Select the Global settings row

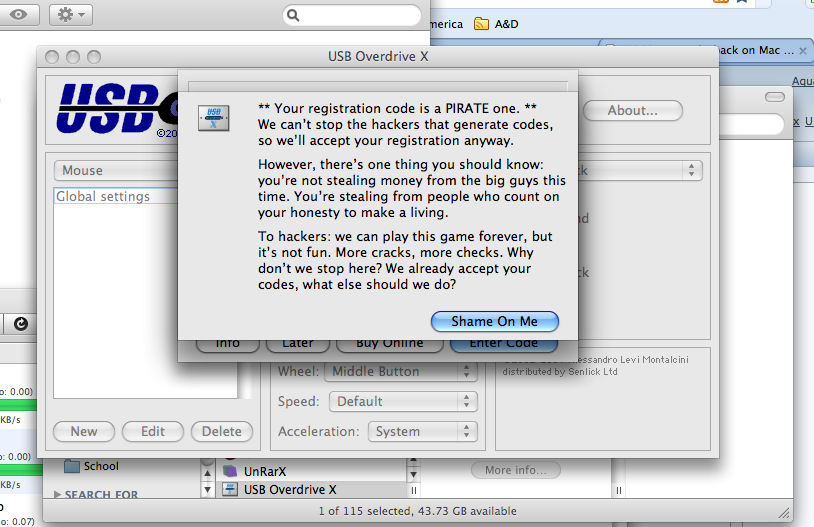click(x=116, y=196)
